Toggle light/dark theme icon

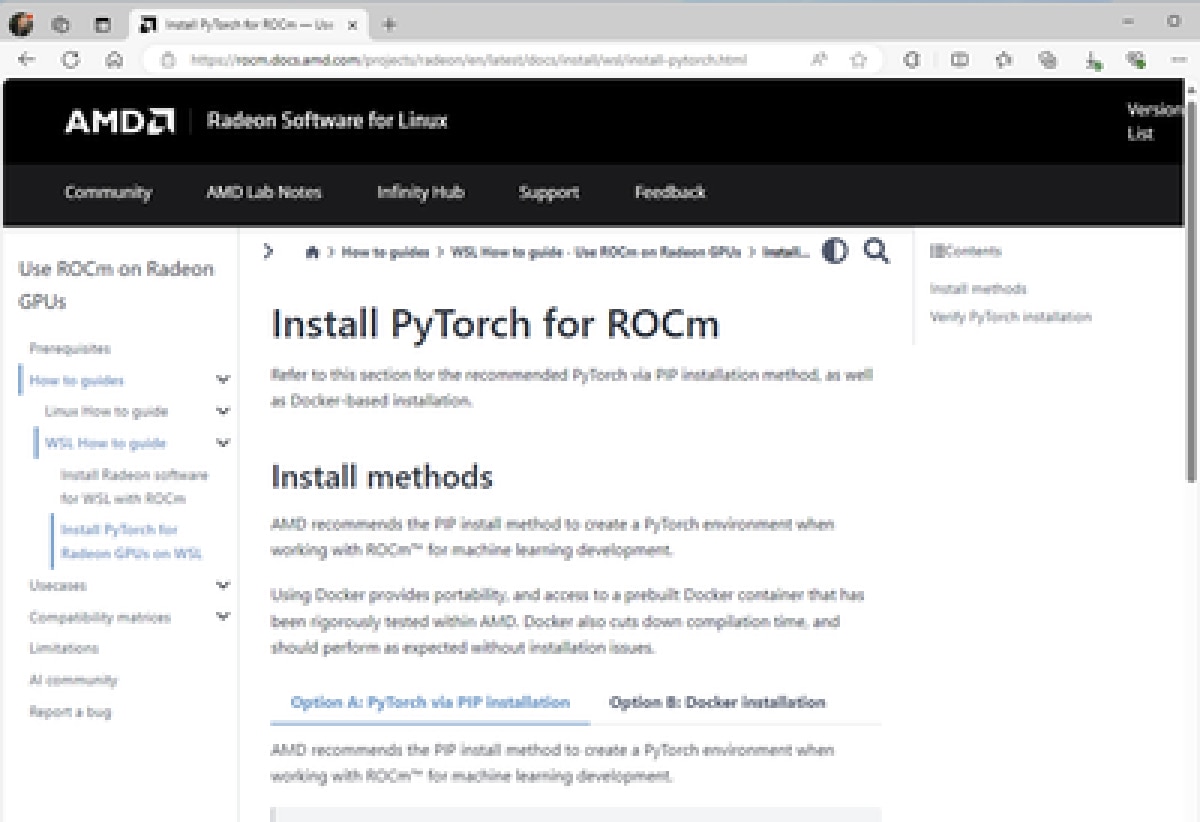pos(835,251)
